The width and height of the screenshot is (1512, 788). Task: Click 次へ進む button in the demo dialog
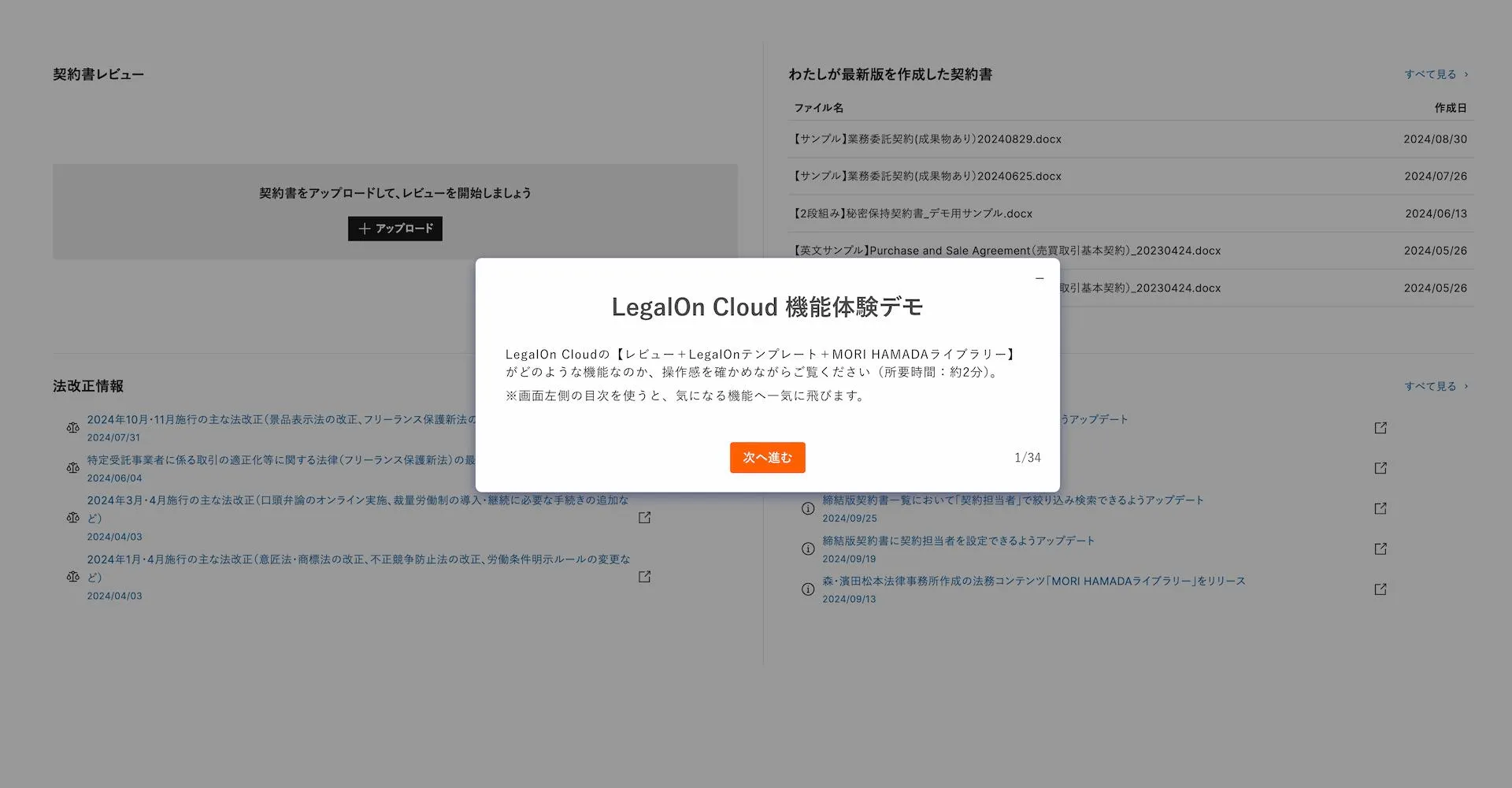pos(767,458)
